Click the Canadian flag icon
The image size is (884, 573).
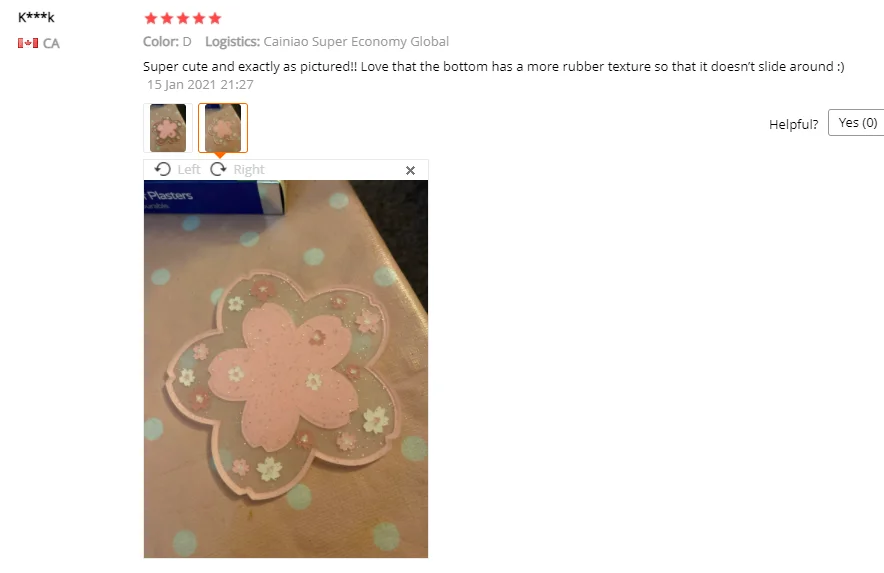click(x=28, y=43)
